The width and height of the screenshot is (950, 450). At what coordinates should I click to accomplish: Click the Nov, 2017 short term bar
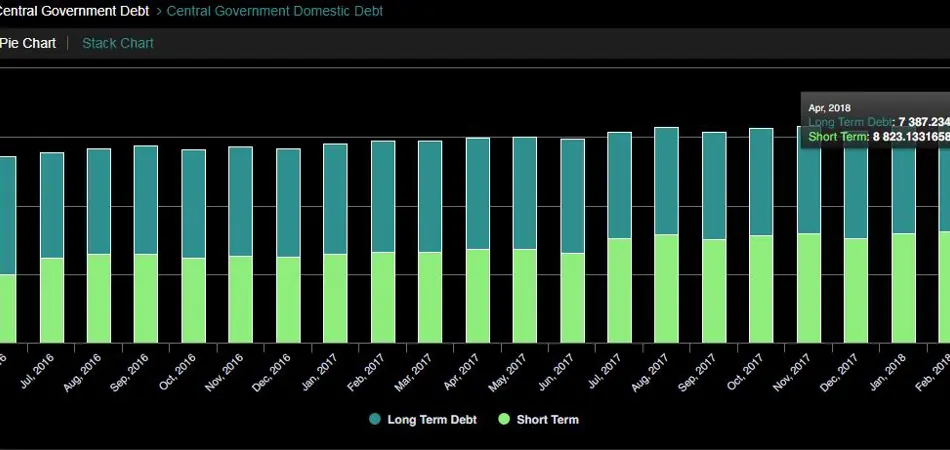809,288
